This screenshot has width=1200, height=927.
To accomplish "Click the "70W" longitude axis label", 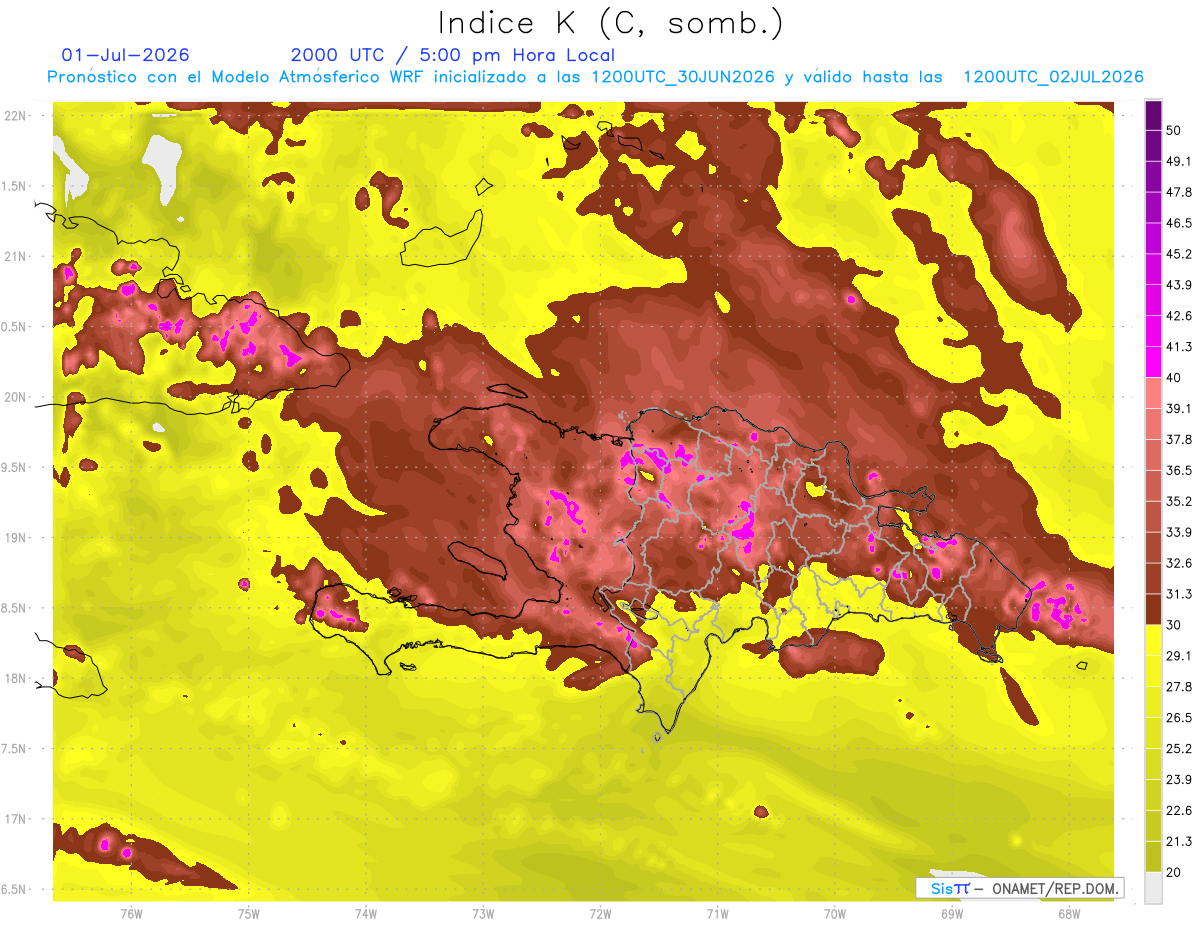I will [x=834, y=913].
